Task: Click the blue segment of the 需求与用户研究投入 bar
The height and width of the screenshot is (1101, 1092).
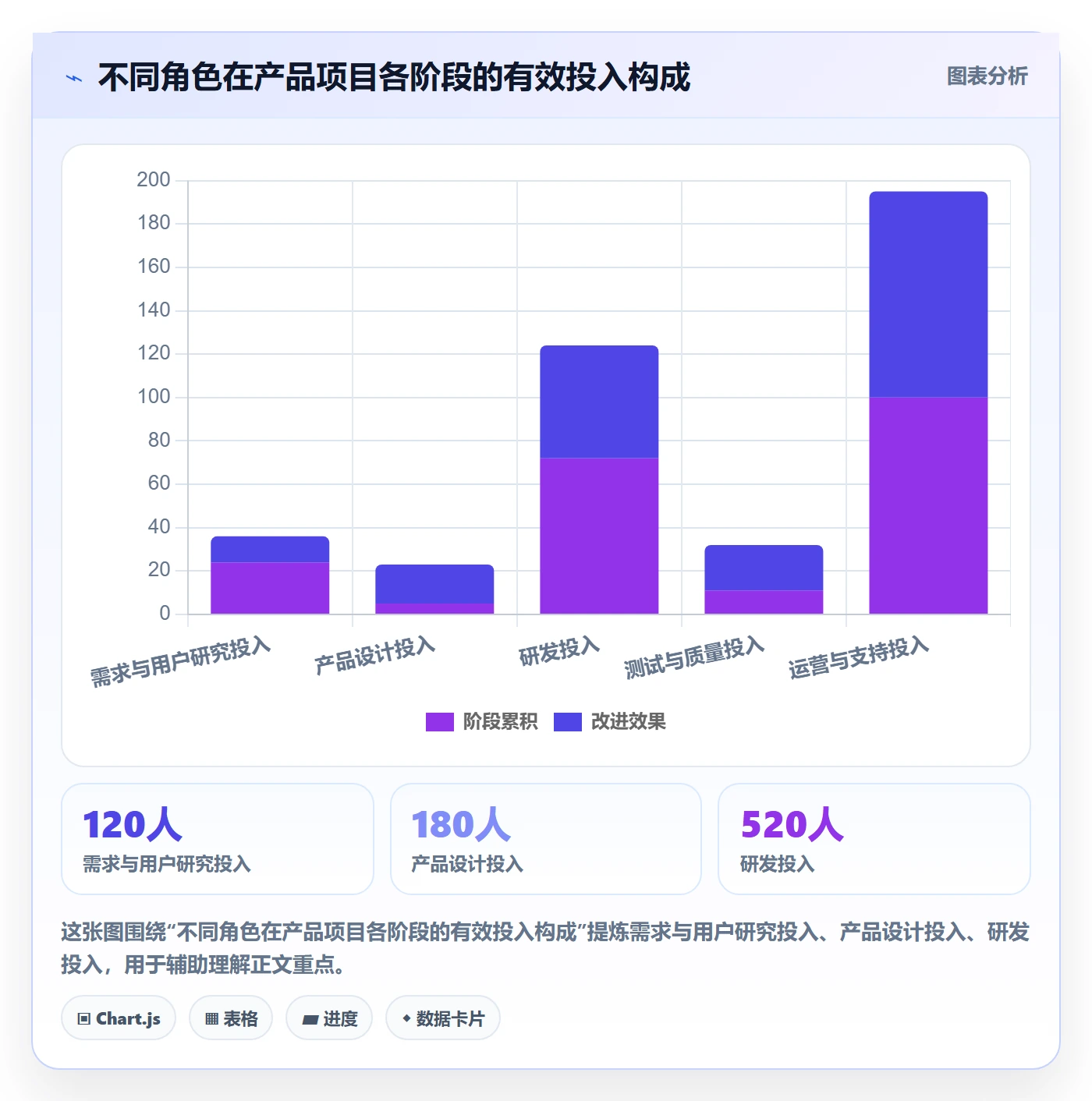Action: (270, 549)
